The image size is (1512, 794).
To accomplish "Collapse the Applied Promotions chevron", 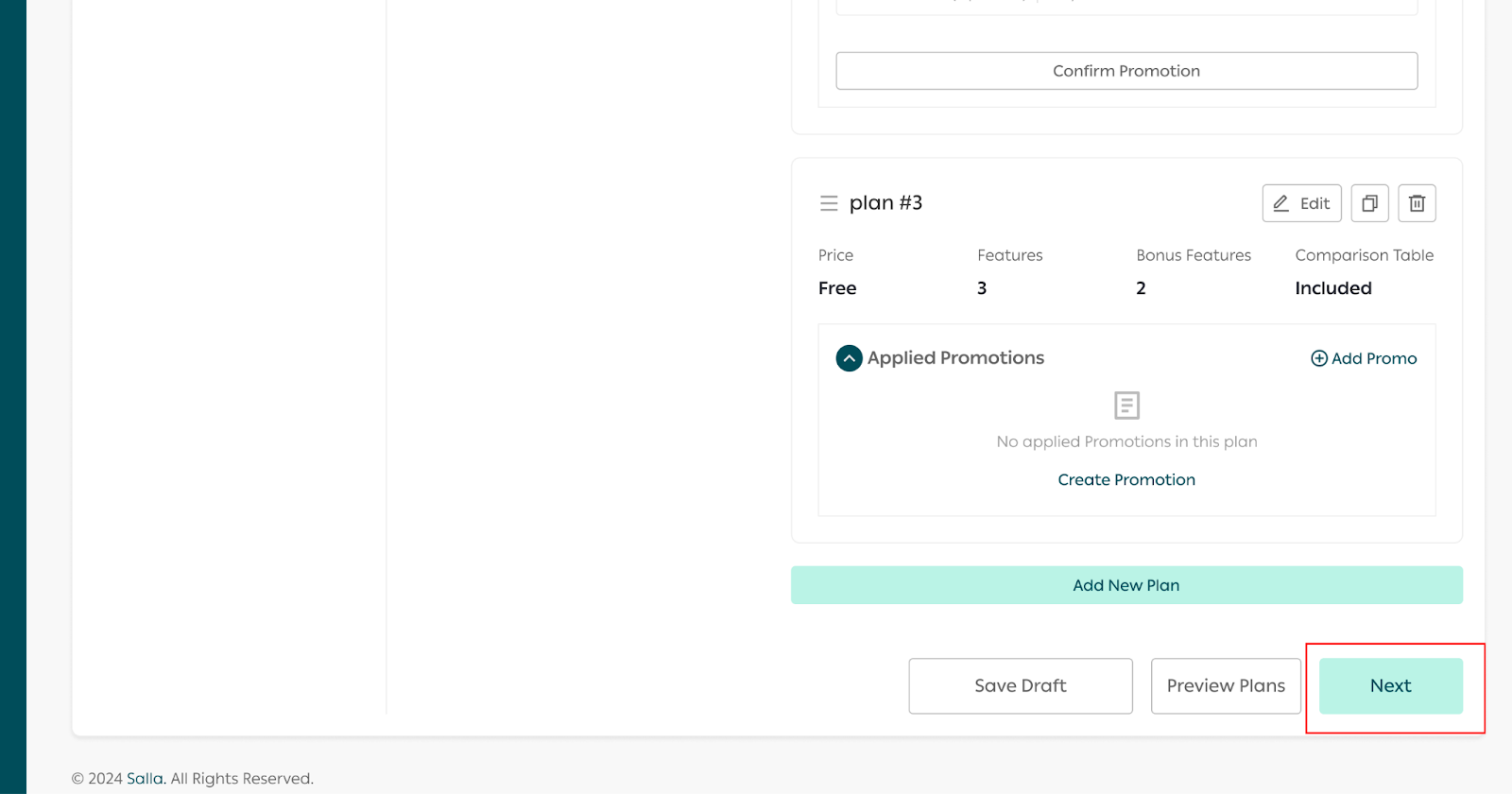I will pos(849,358).
